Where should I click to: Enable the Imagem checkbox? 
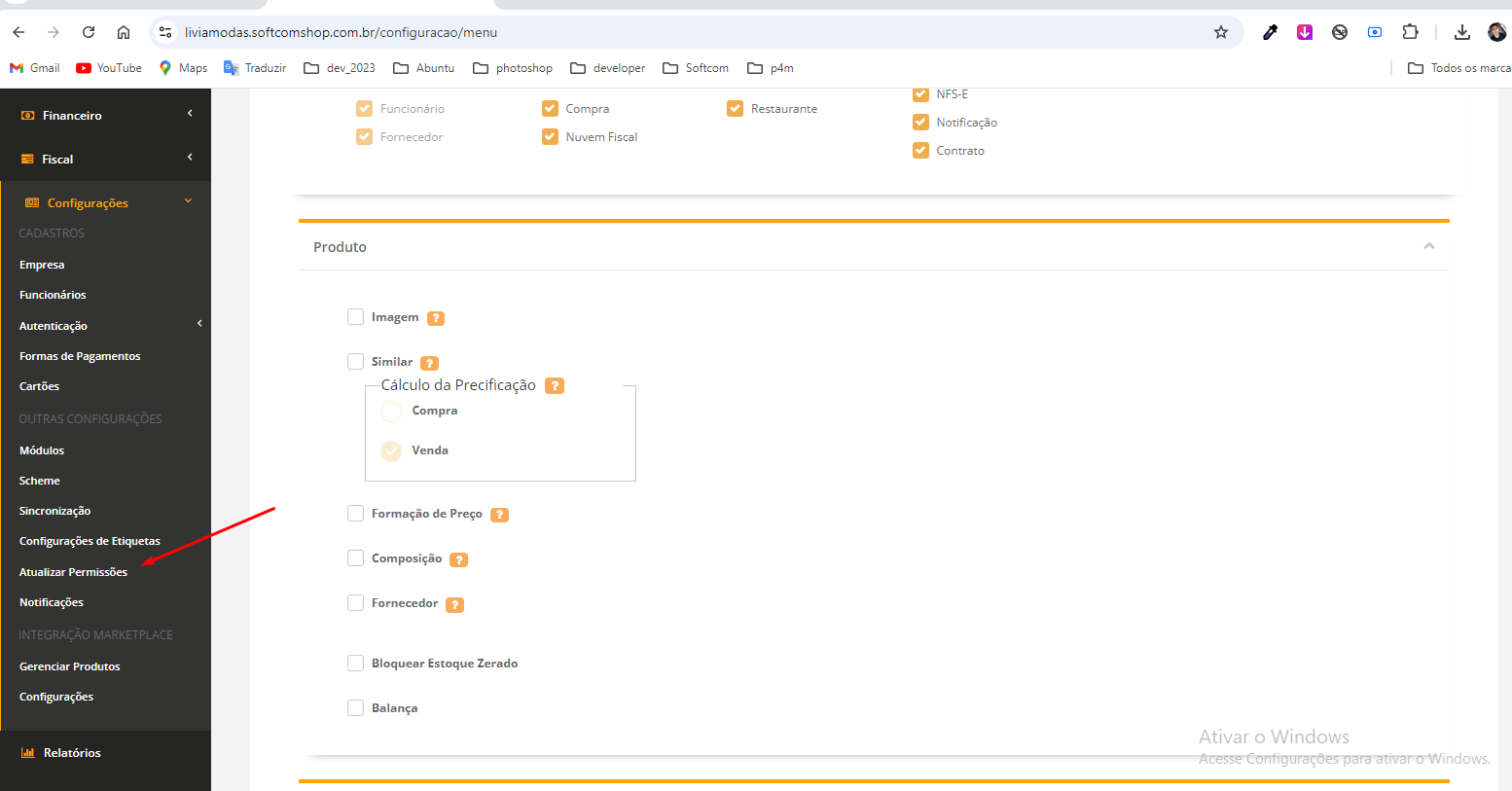(x=356, y=317)
